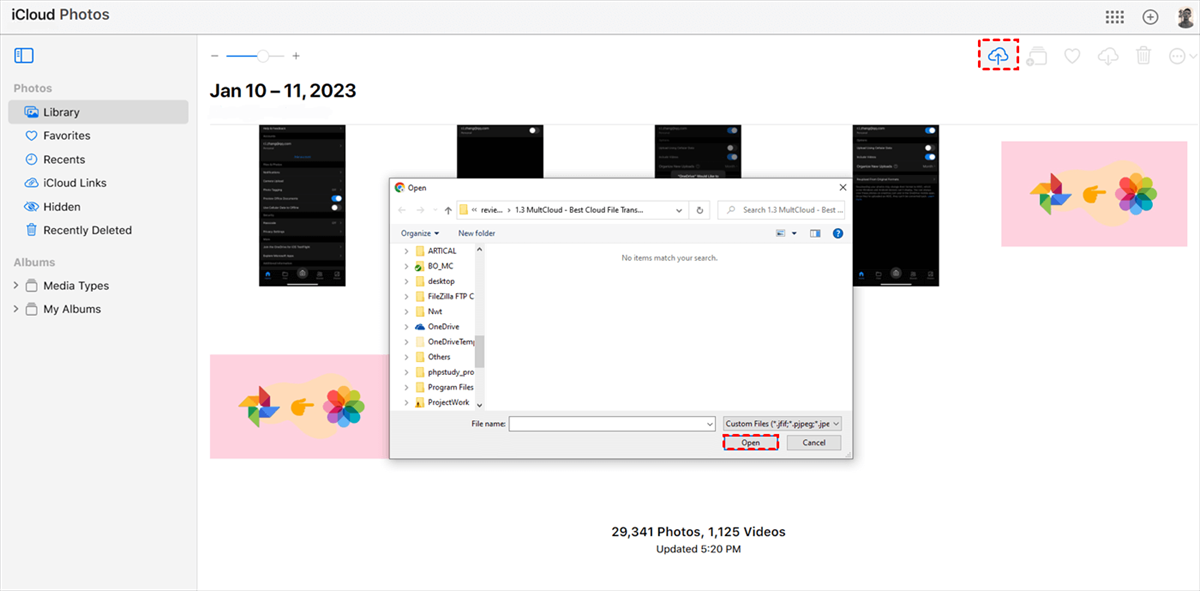Toggle the preview pane icon
The height and width of the screenshot is (591, 1200).
[x=815, y=233]
